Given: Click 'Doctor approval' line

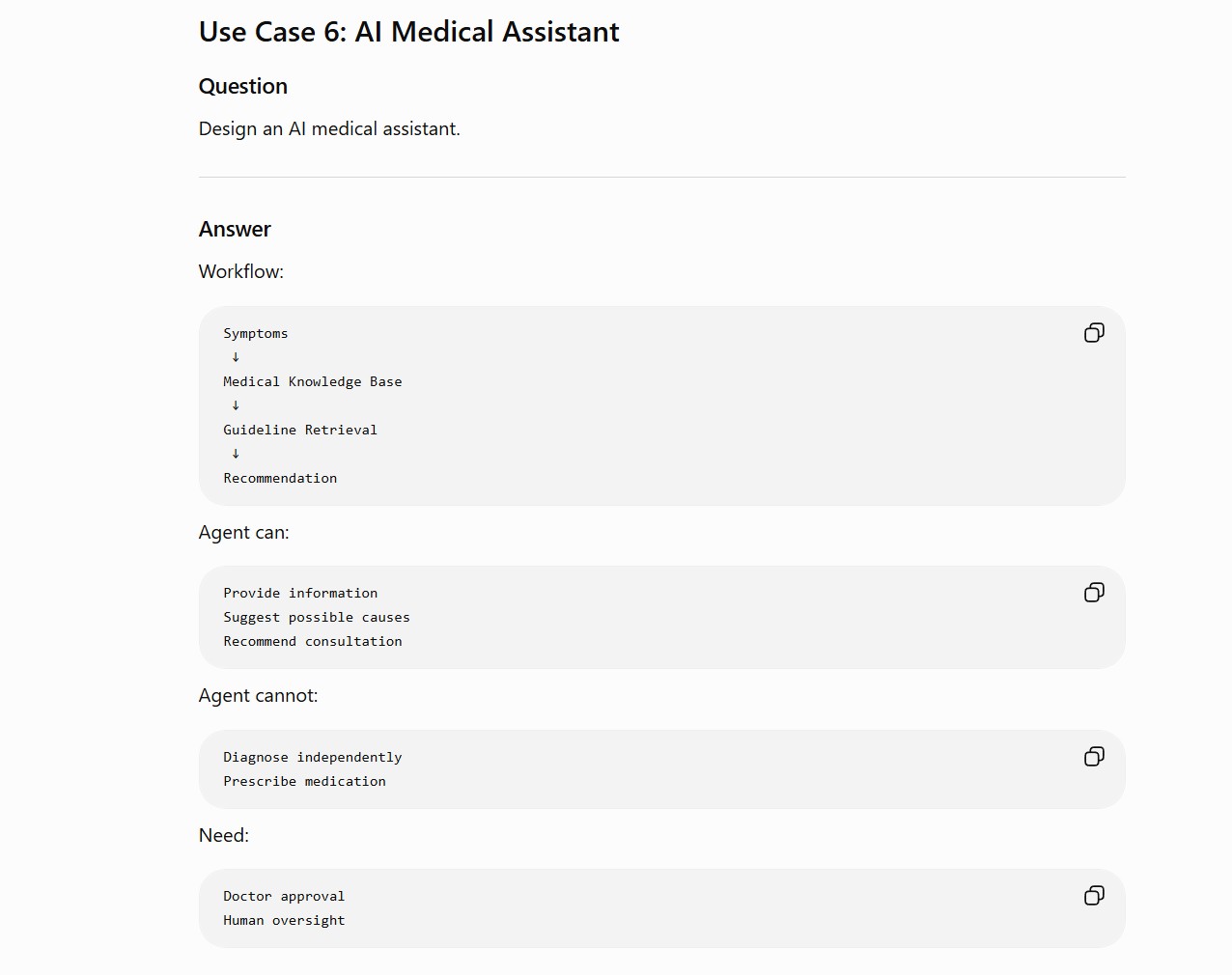Looking at the screenshot, I should 284,897.
